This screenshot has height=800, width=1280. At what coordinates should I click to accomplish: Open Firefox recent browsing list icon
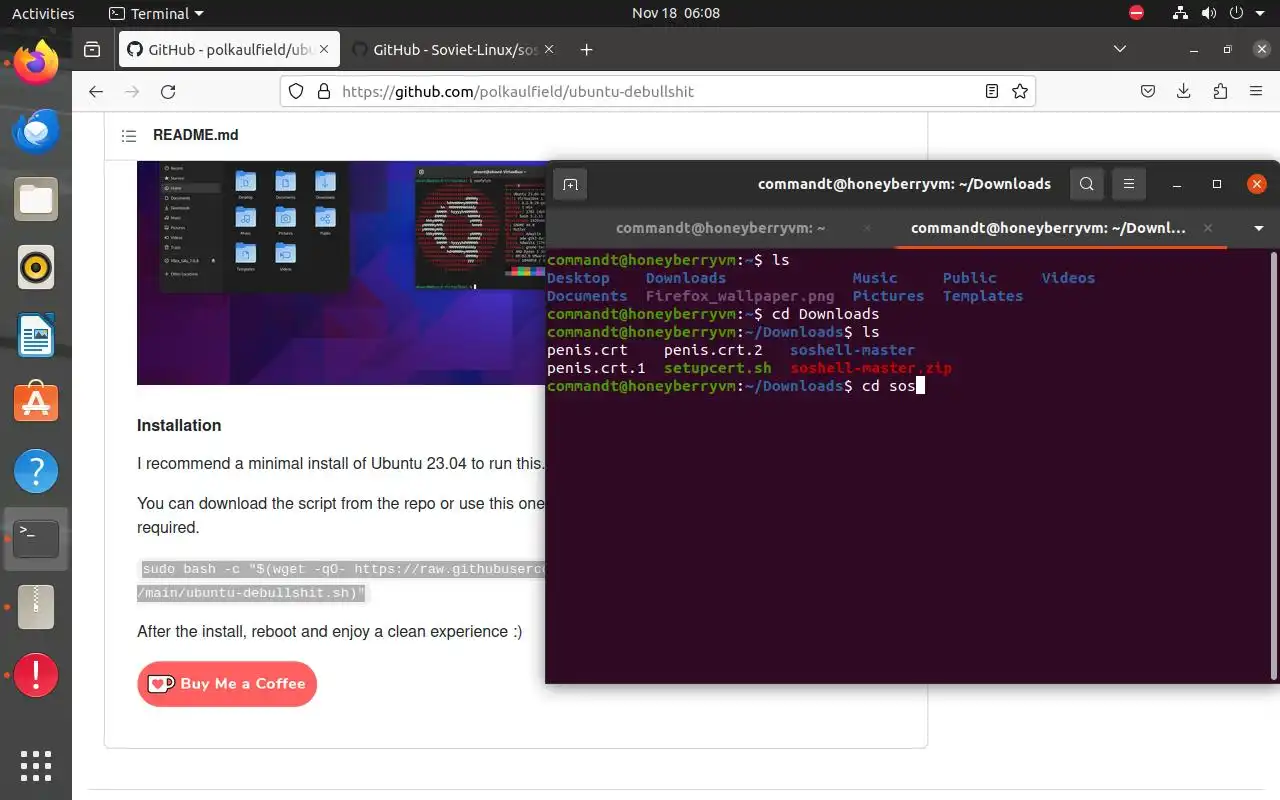[x=92, y=49]
